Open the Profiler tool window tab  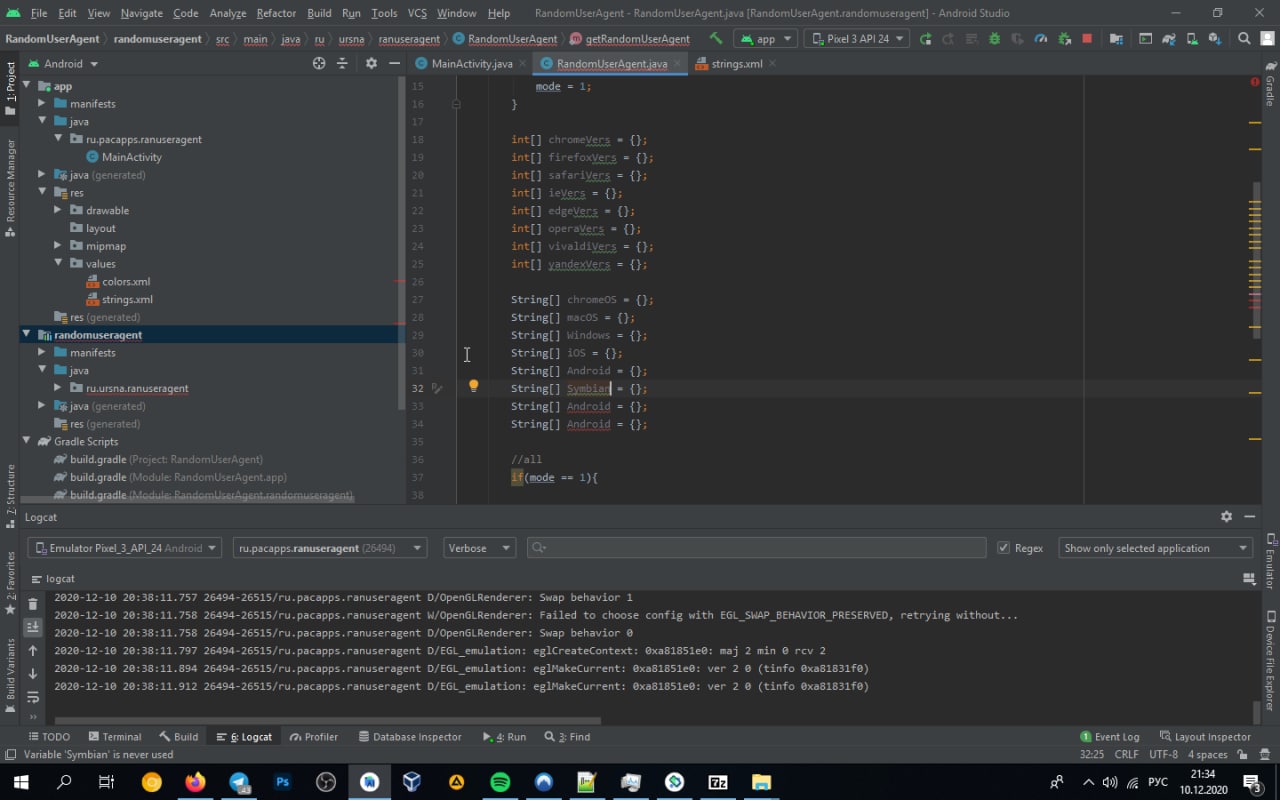[x=313, y=736]
